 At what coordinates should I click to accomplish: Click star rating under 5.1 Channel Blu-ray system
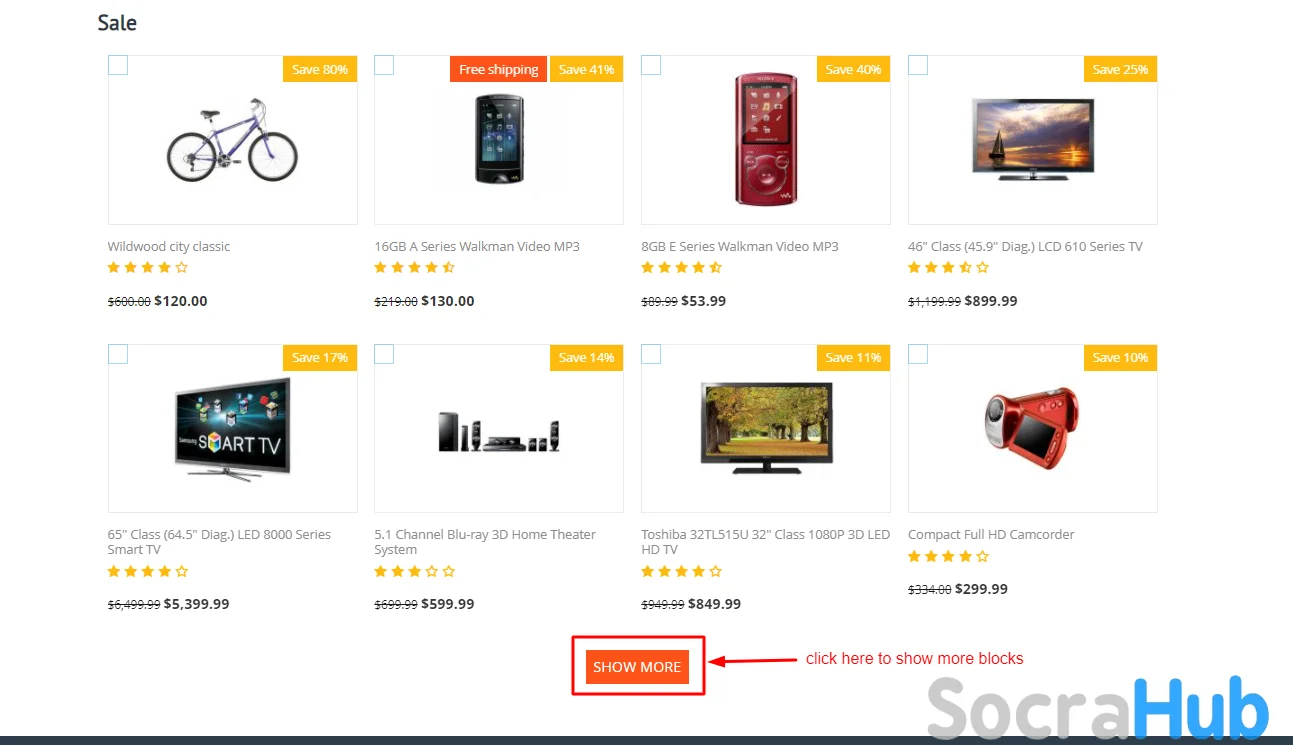[x=414, y=571]
